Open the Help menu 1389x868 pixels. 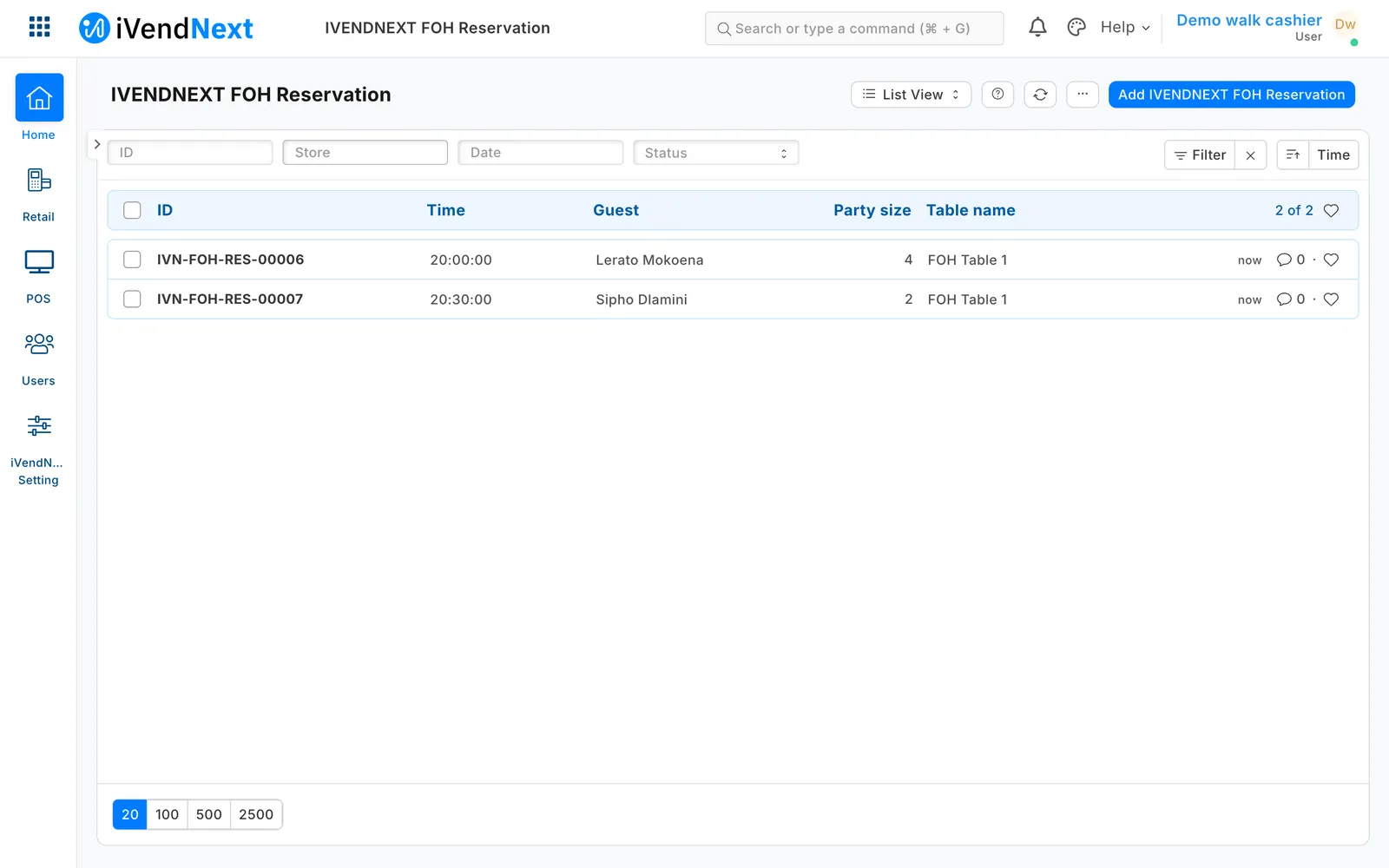1125,27
